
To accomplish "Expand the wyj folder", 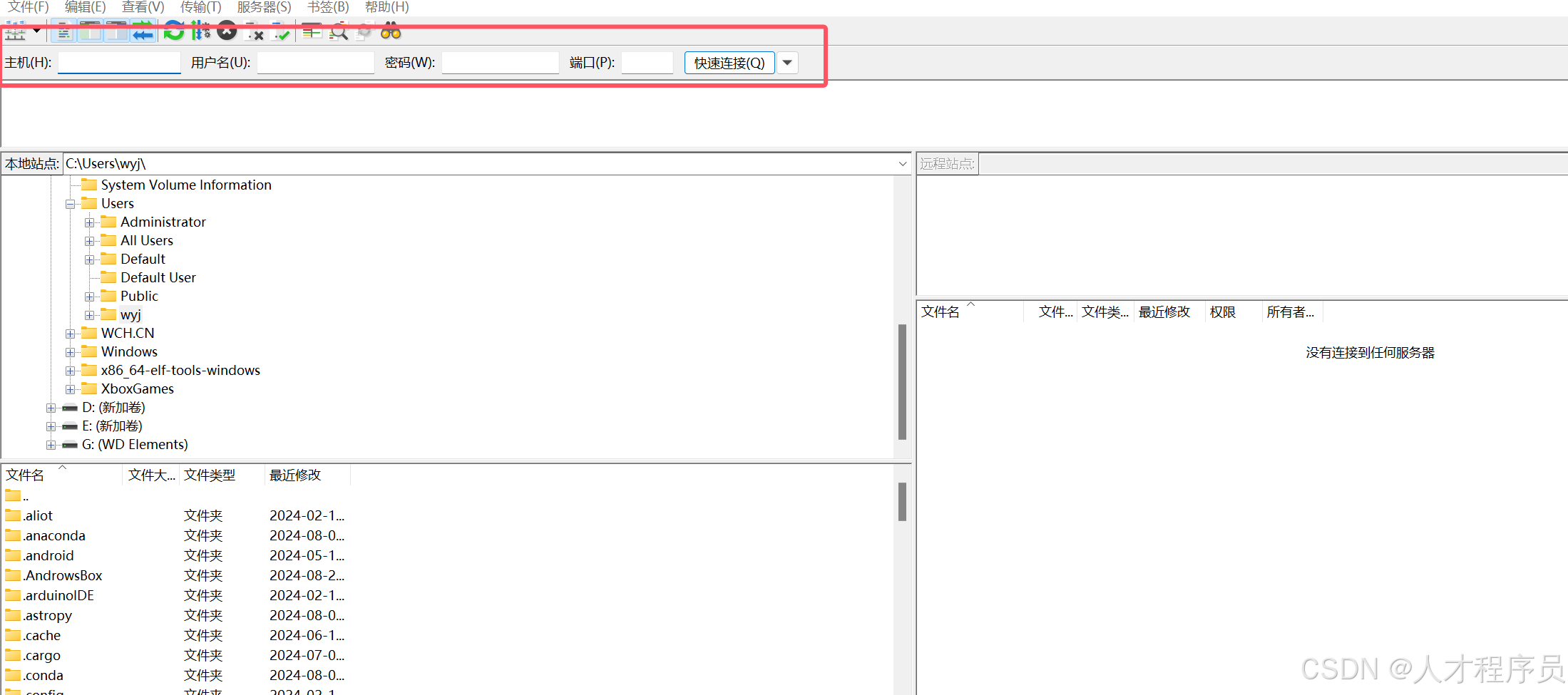I will click(x=89, y=316).
